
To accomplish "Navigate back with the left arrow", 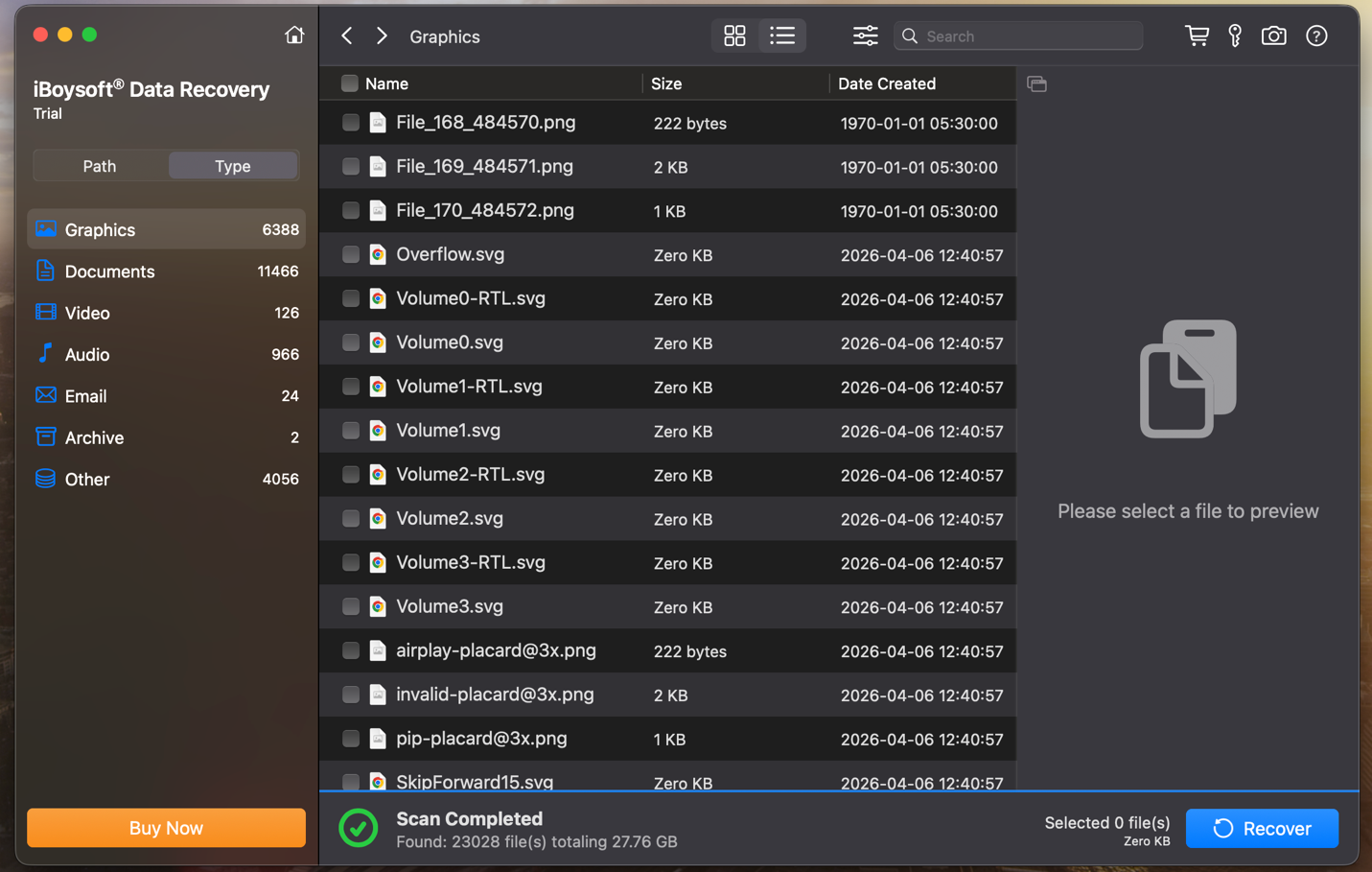I will [x=347, y=35].
